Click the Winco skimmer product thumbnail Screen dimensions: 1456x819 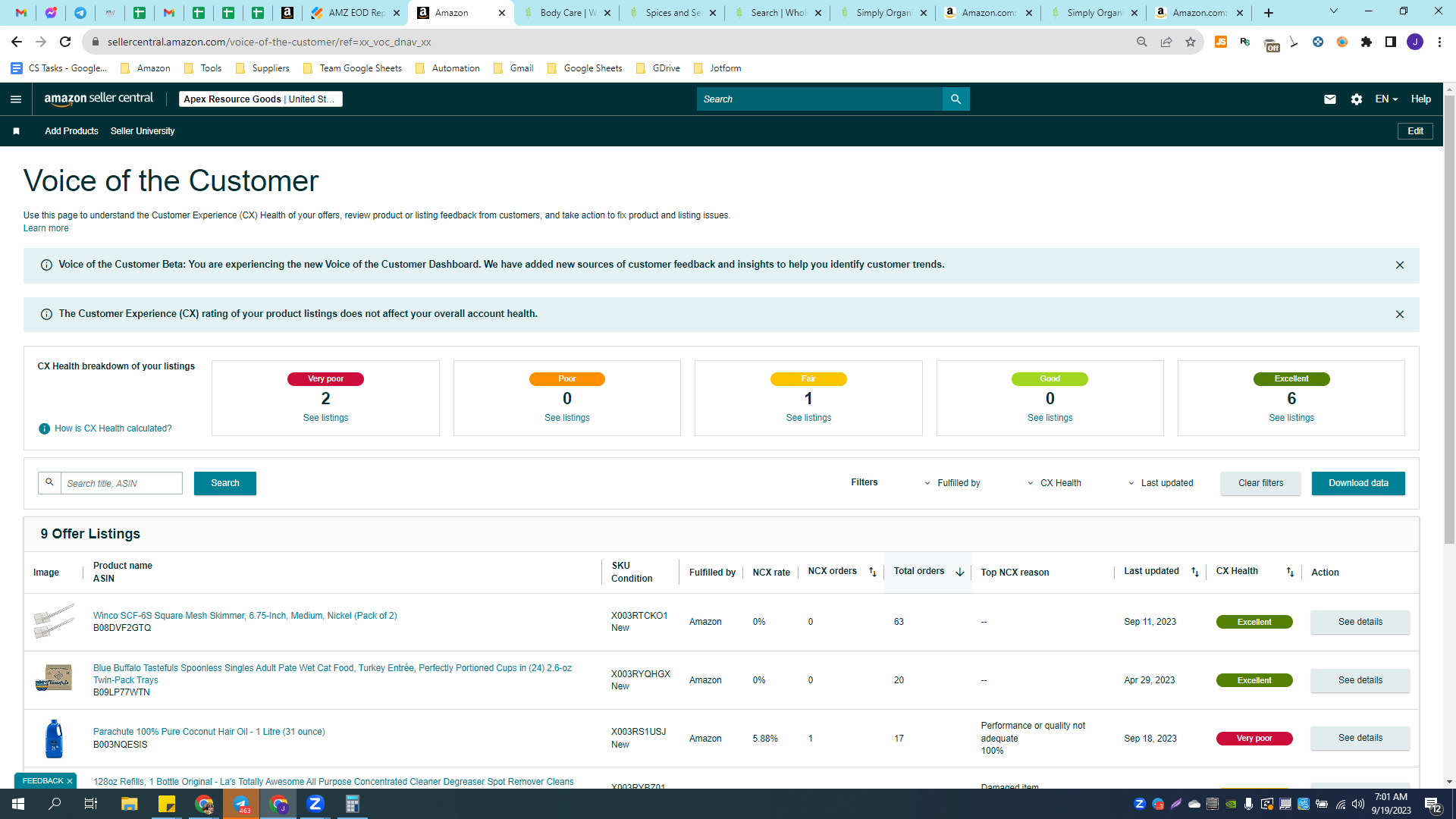pyautogui.click(x=54, y=621)
